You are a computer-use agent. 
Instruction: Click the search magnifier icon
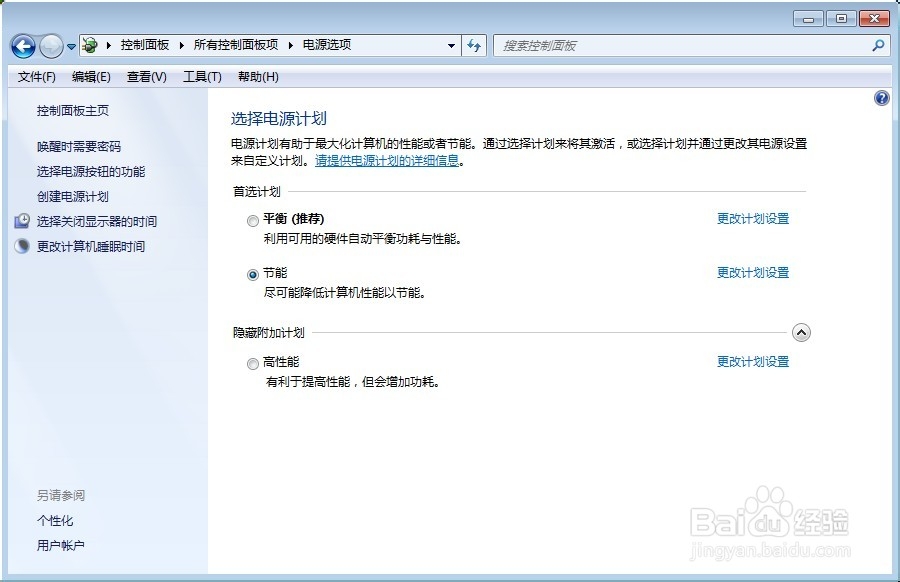pyautogui.click(x=876, y=46)
